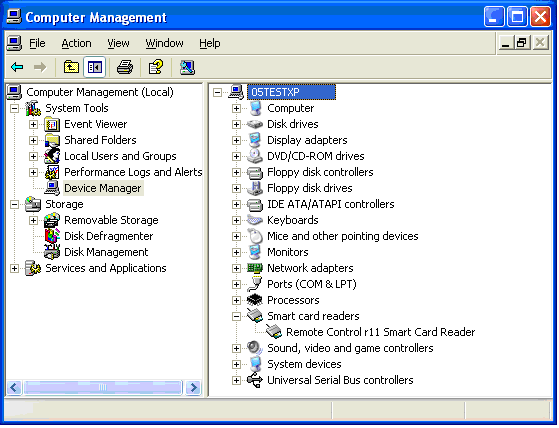Open the Window menu
Screen dimensions: 559x428
164,43
